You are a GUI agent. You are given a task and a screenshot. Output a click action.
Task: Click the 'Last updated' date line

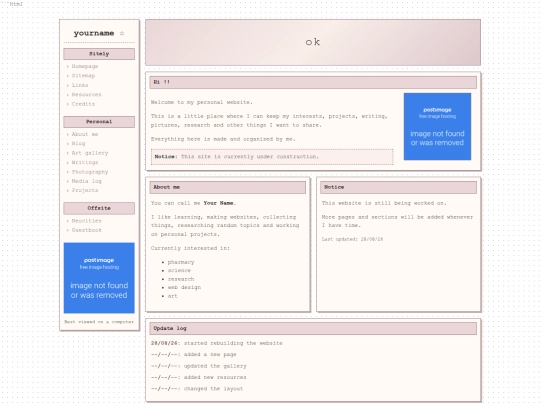click(x=352, y=239)
